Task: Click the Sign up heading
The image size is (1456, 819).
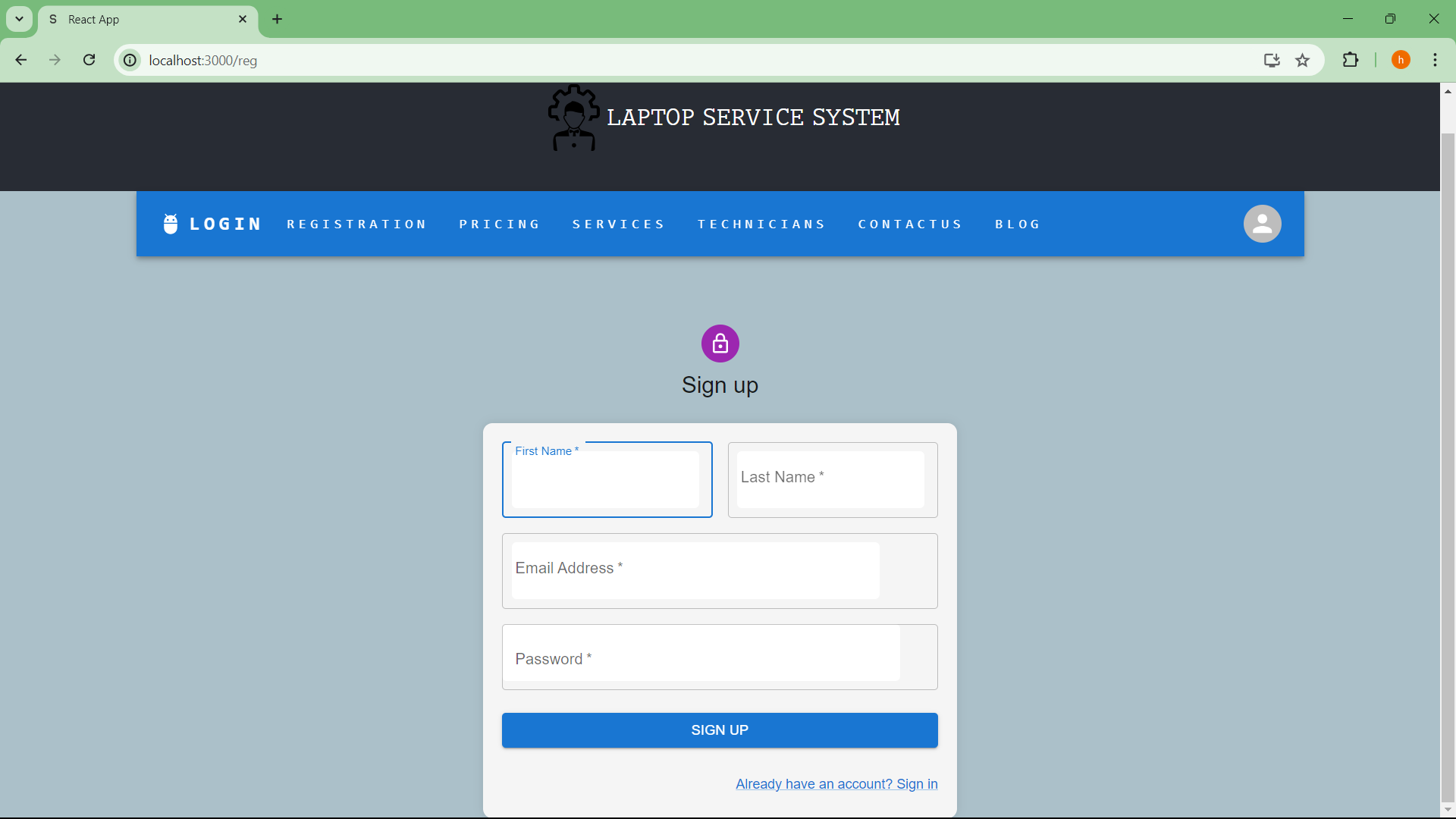Action: (x=720, y=385)
